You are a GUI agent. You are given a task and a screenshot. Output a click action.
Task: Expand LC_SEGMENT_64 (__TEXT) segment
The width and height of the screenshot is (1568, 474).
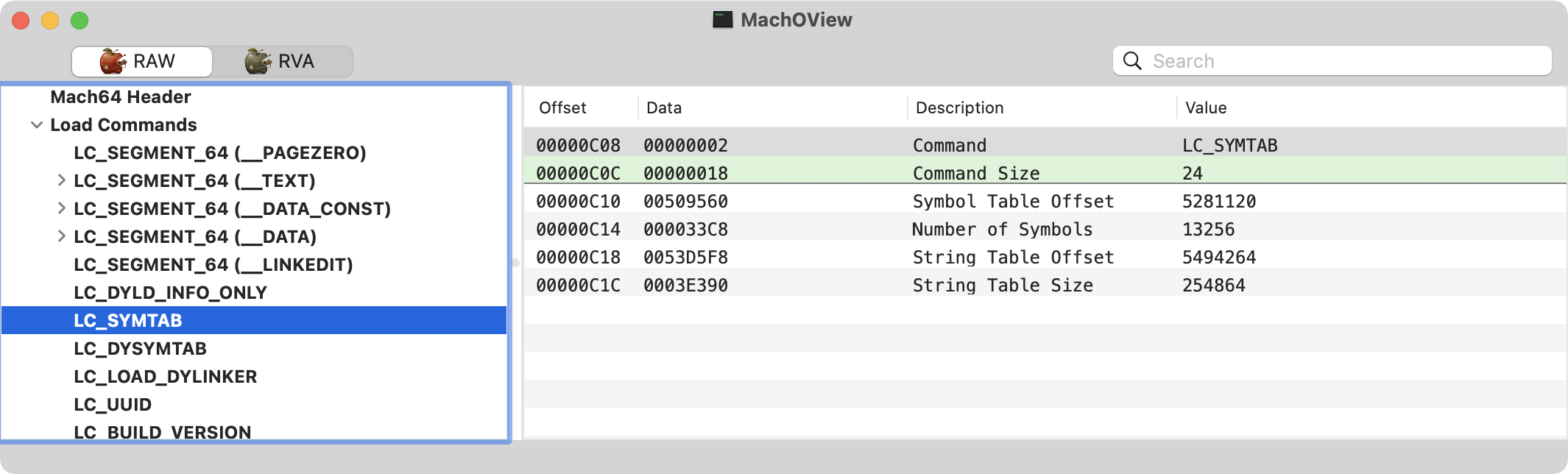[x=61, y=180]
